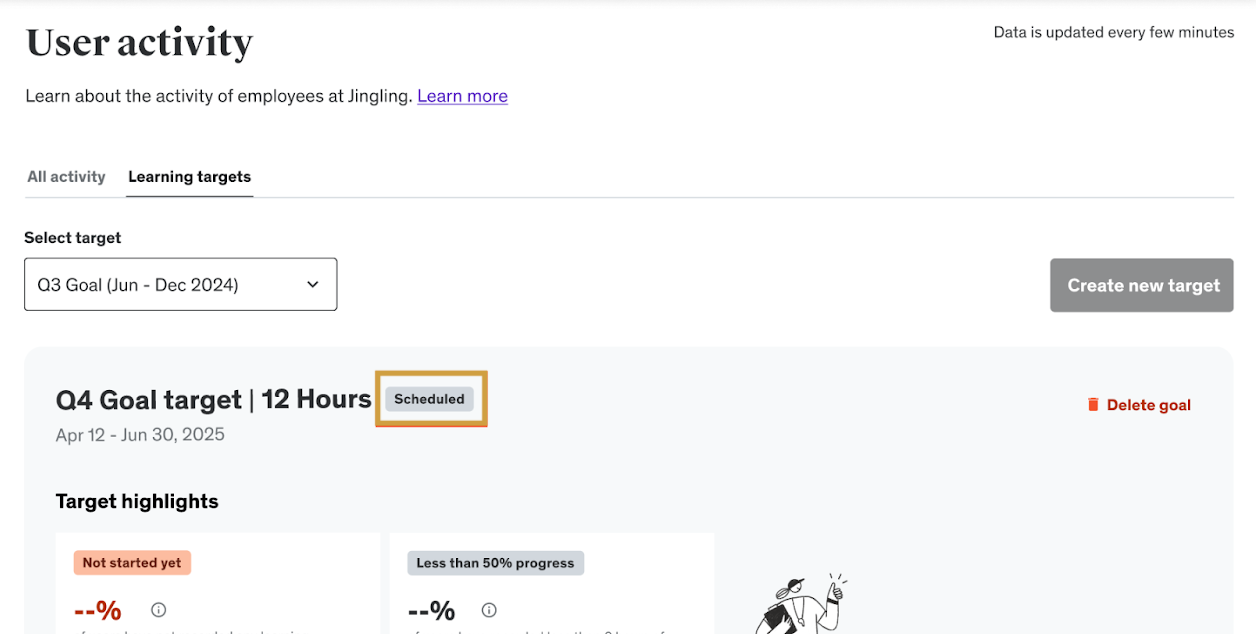
Task: Click the Apr 12 - Jun 30, 2025 date range
Action: pyautogui.click(x=140, y=435)
